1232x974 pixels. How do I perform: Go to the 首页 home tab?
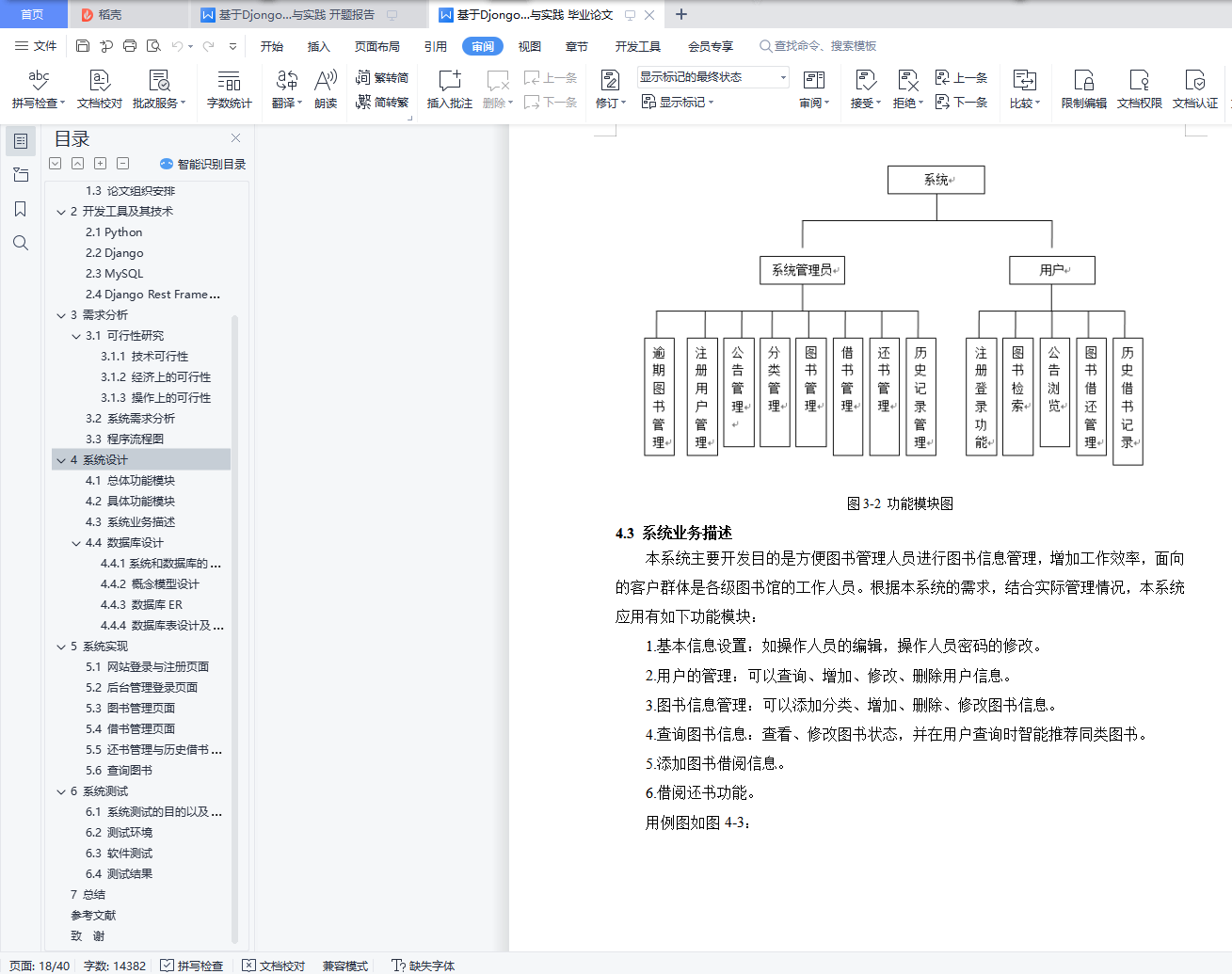32,14
